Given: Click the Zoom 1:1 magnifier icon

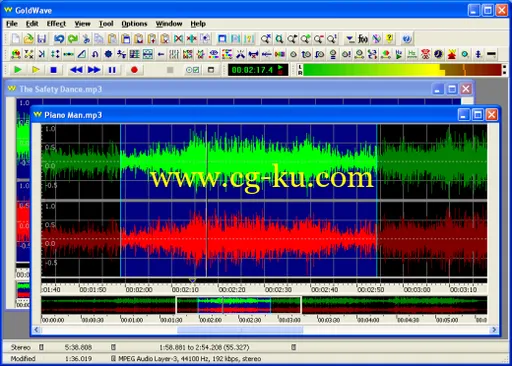Looking at the screenshot, I should point(332,39).
